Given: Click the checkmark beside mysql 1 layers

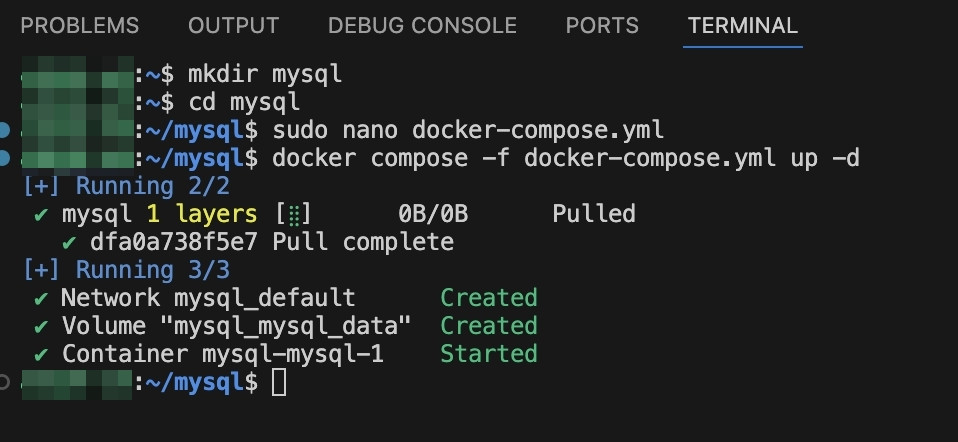Looking at the screenshot, I should coord(41,214).
